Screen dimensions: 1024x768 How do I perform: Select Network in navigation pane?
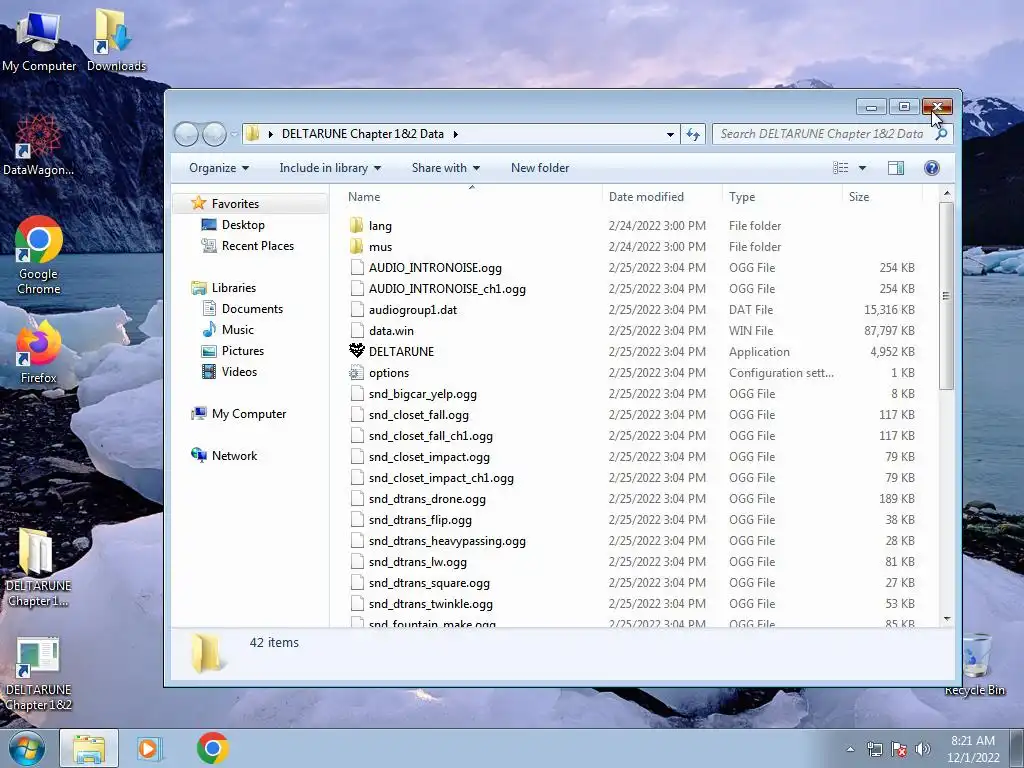(225, 456)
